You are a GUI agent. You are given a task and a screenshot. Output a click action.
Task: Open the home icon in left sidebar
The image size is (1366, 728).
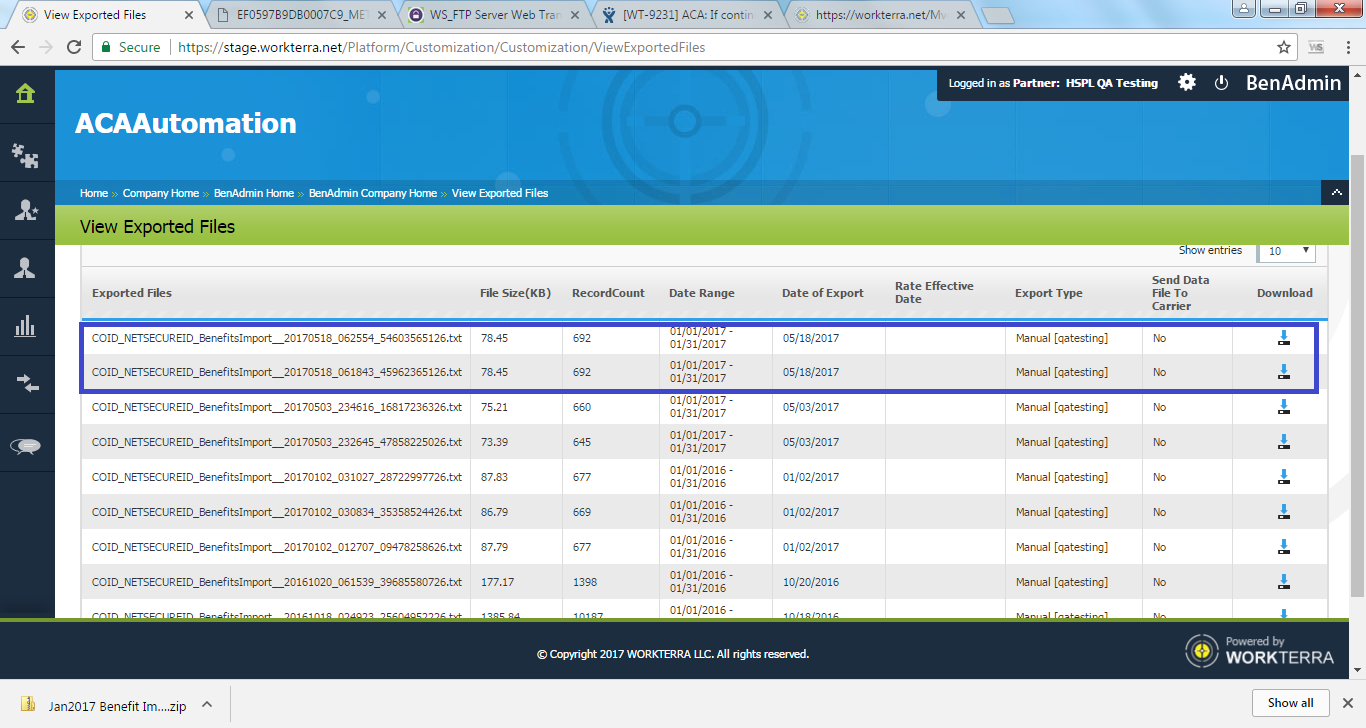tap(25, 94)
